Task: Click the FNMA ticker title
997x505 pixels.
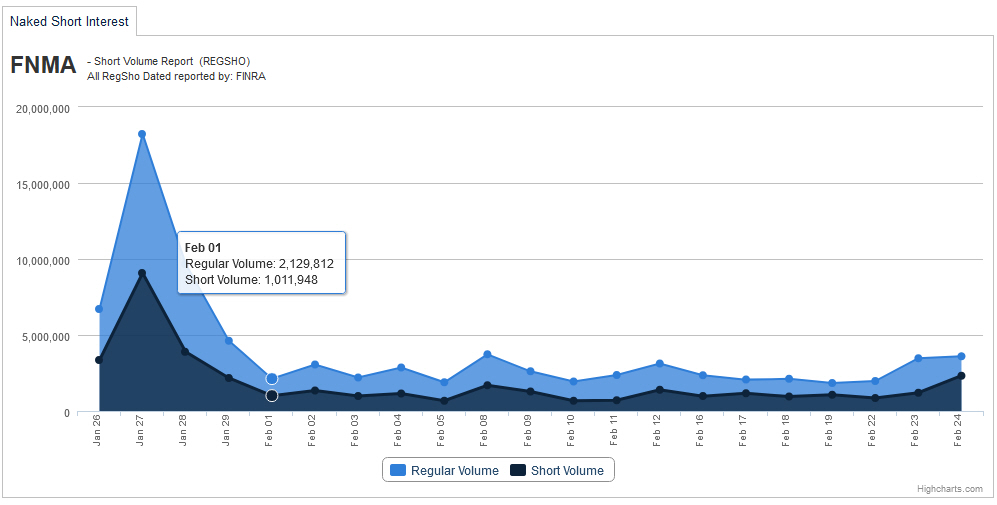Action: coord(43,66)
